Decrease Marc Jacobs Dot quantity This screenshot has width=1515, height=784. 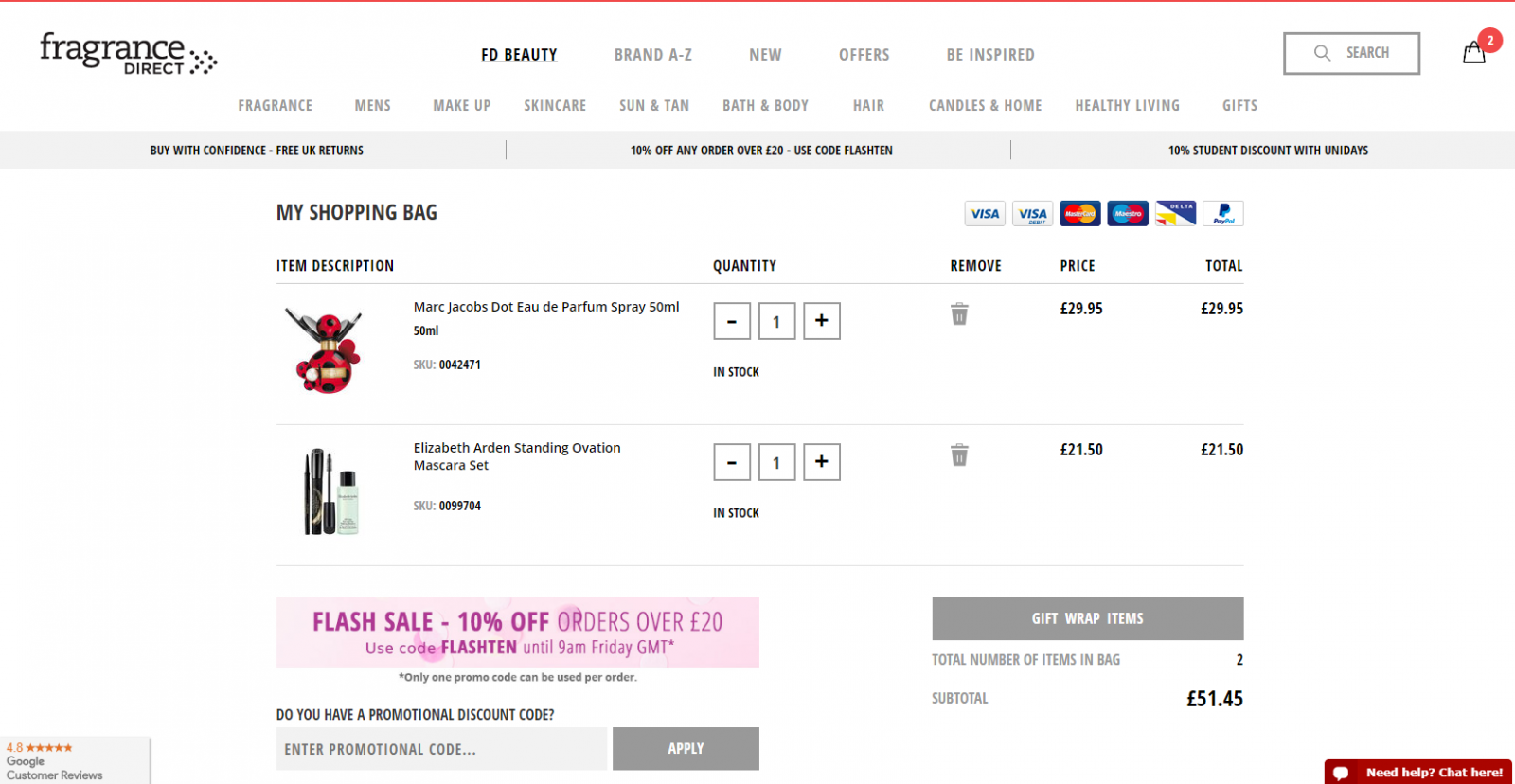(x=732, y=321)
